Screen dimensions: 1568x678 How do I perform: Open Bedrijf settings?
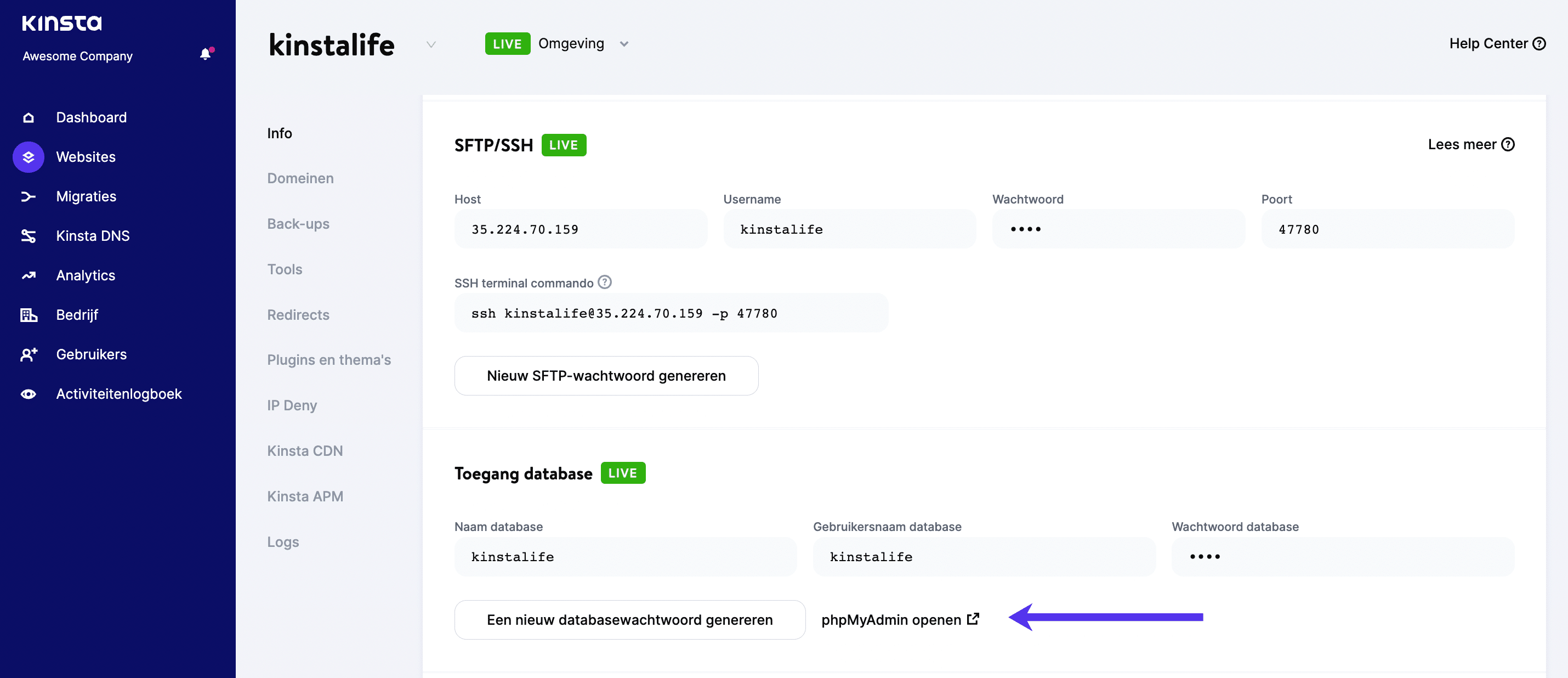77,315
